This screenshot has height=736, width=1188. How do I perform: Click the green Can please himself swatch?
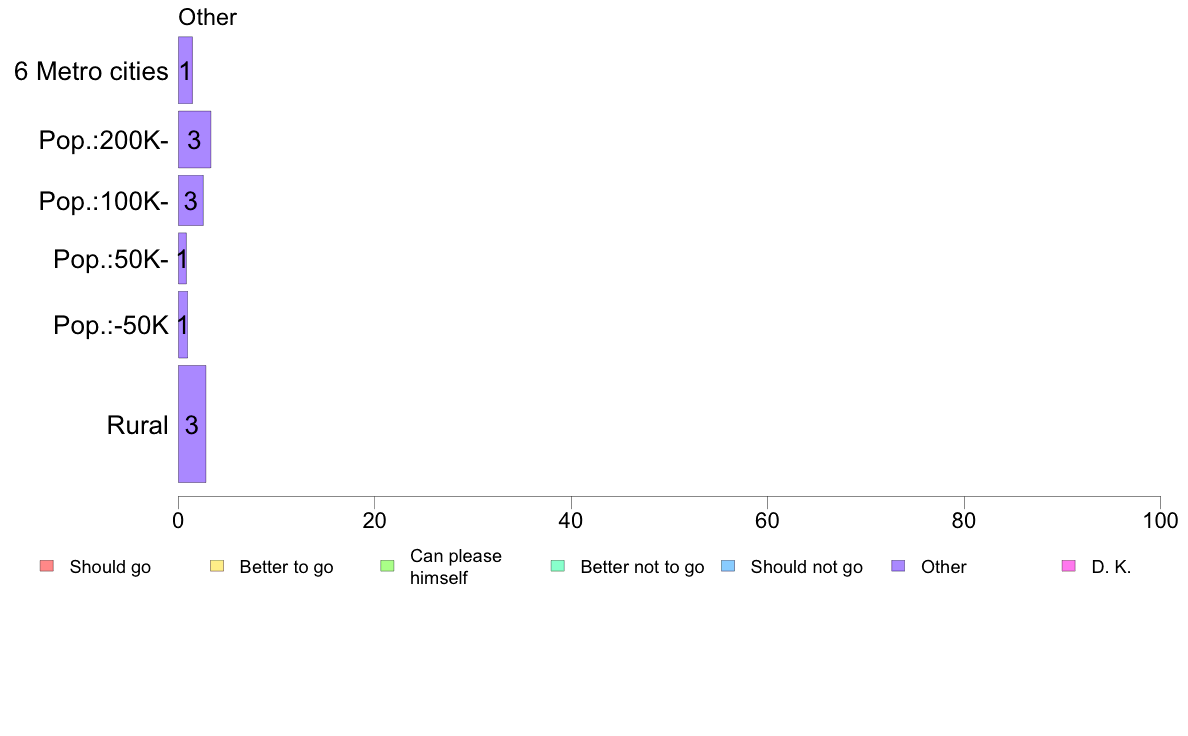387,566
